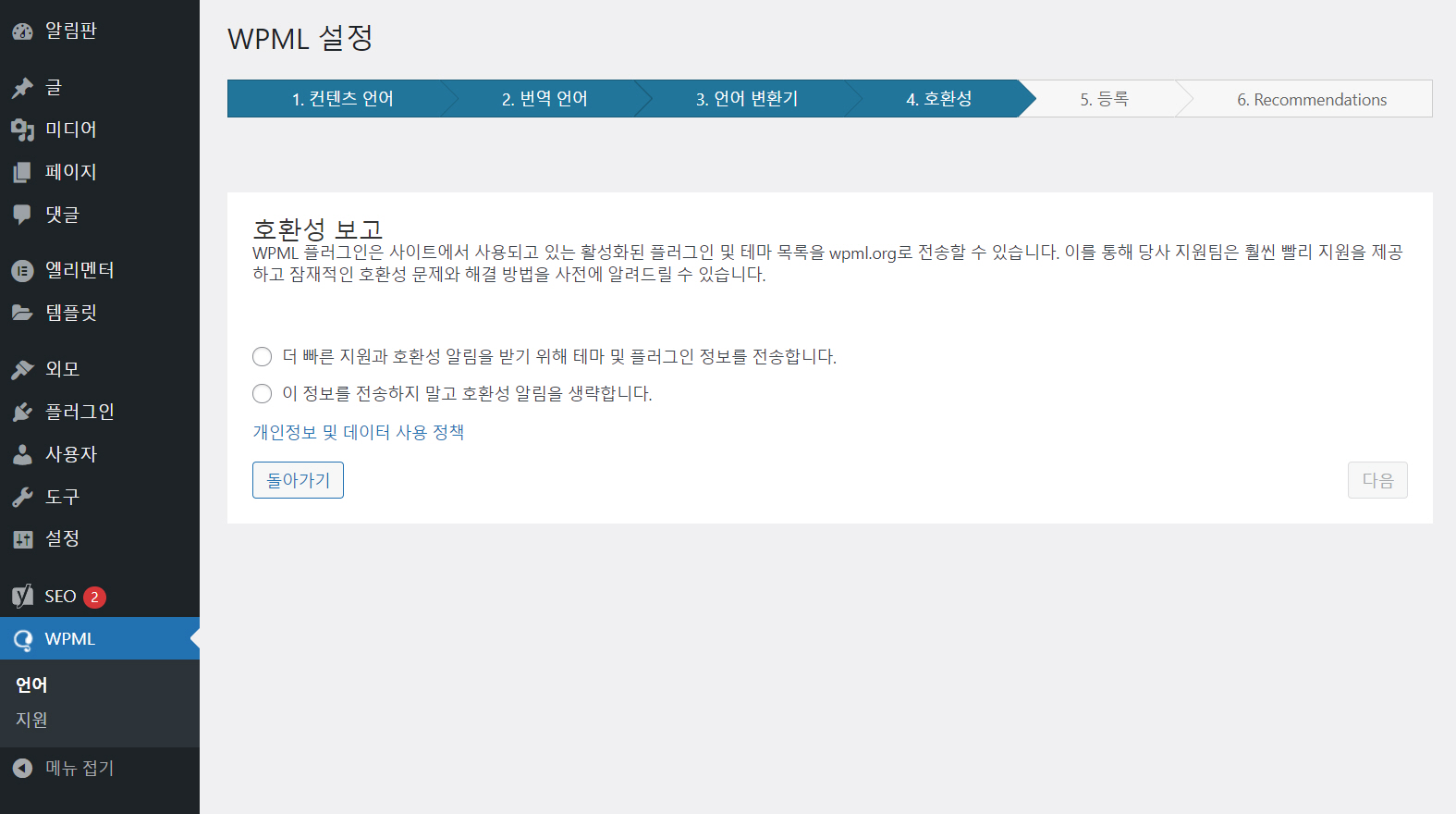Select option to send theme and plugin info
Image resolution: width=1456 pixels, height=814 pixels.
(x=263, y=357)
